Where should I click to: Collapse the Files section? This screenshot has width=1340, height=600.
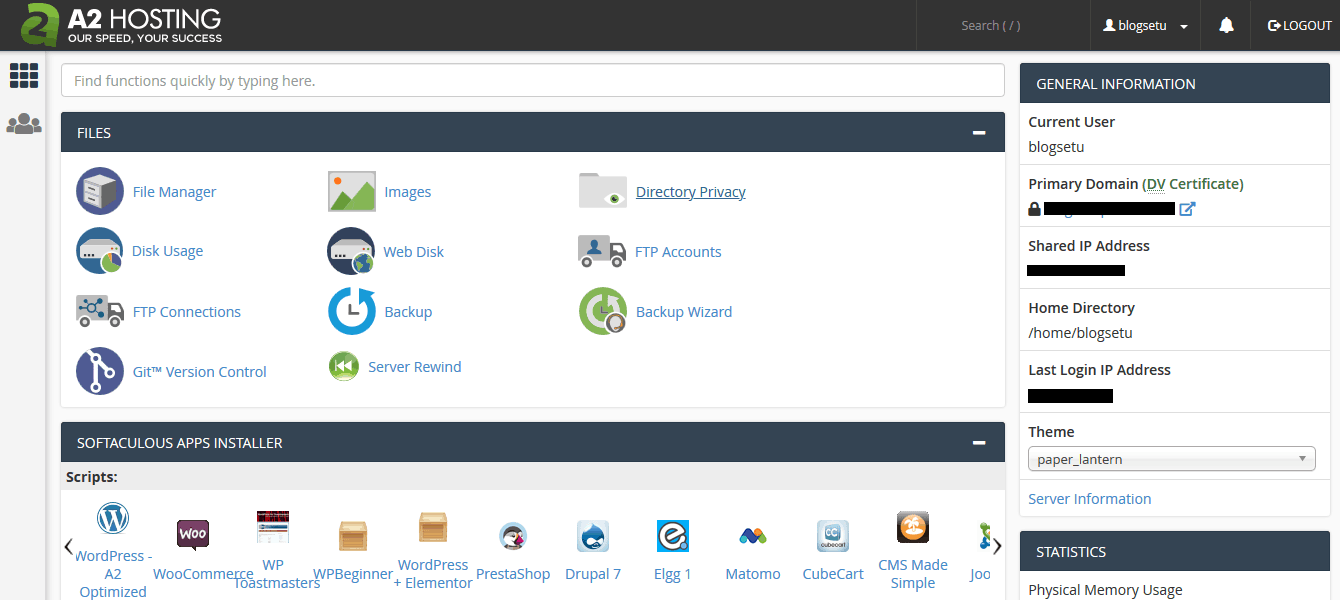point(979,132)
